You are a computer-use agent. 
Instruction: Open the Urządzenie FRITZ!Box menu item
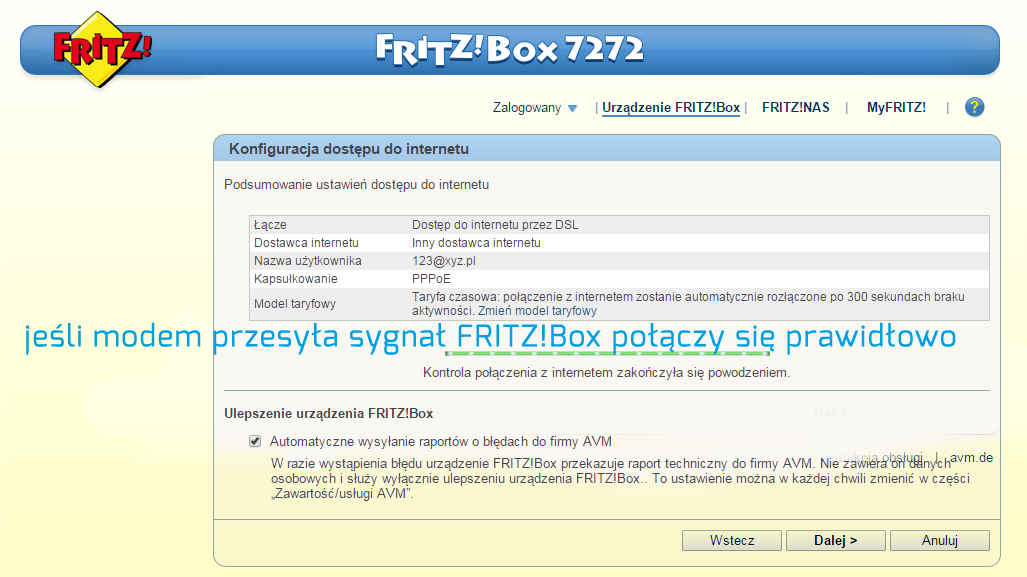(671, 107)
